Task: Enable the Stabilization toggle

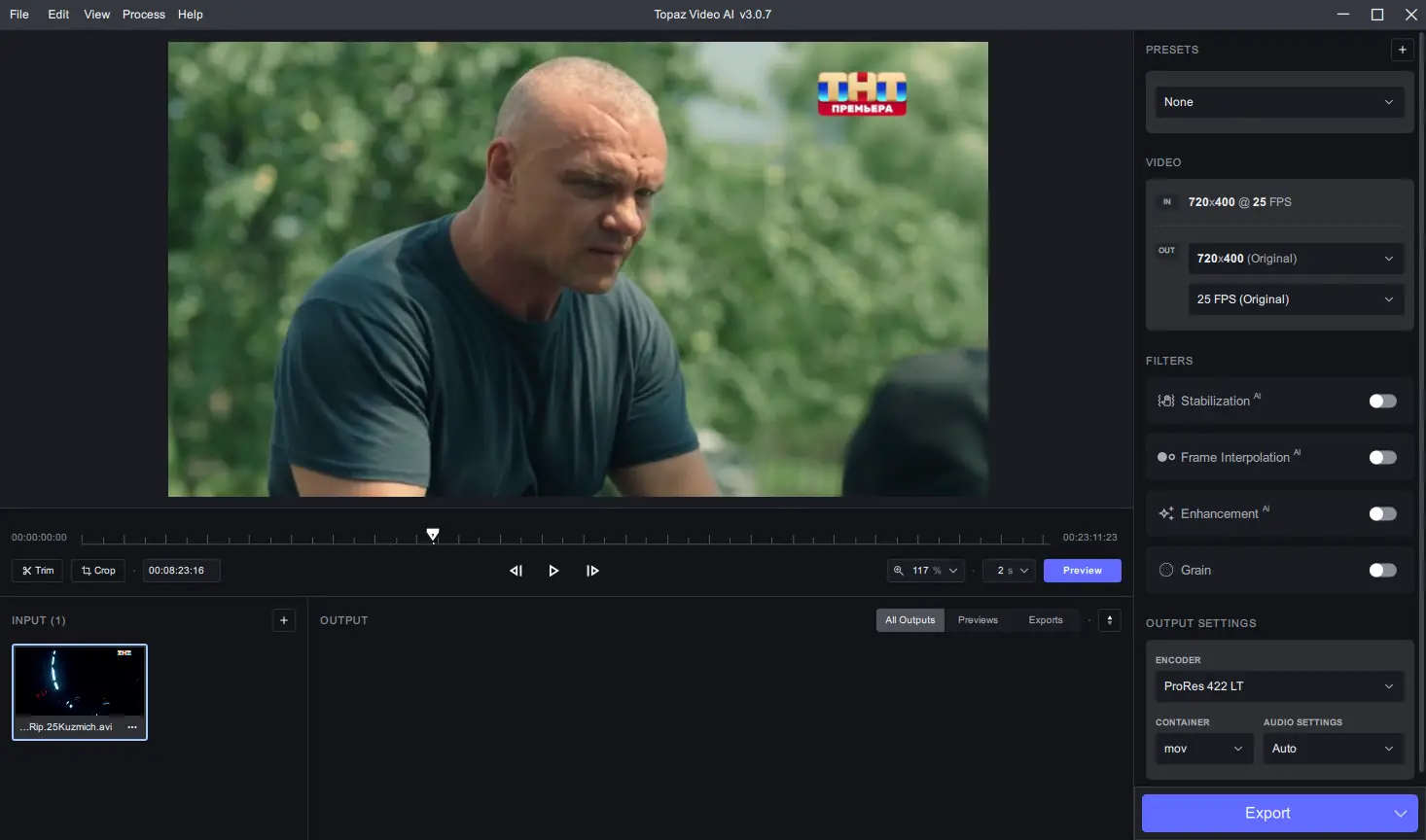Action: pyautogui.click(x=1382, y=401)
